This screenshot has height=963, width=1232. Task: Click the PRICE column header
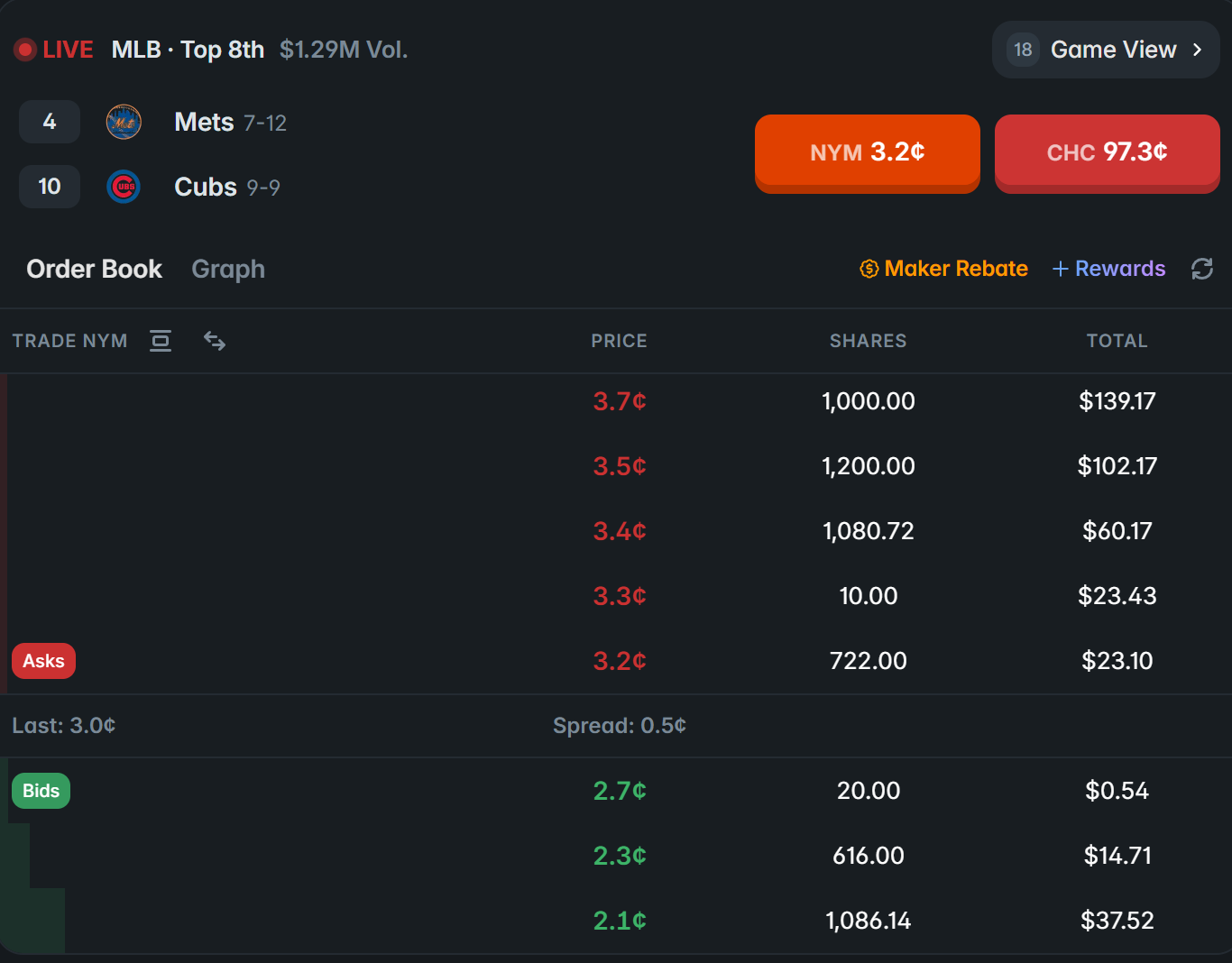tap(620, 341)
